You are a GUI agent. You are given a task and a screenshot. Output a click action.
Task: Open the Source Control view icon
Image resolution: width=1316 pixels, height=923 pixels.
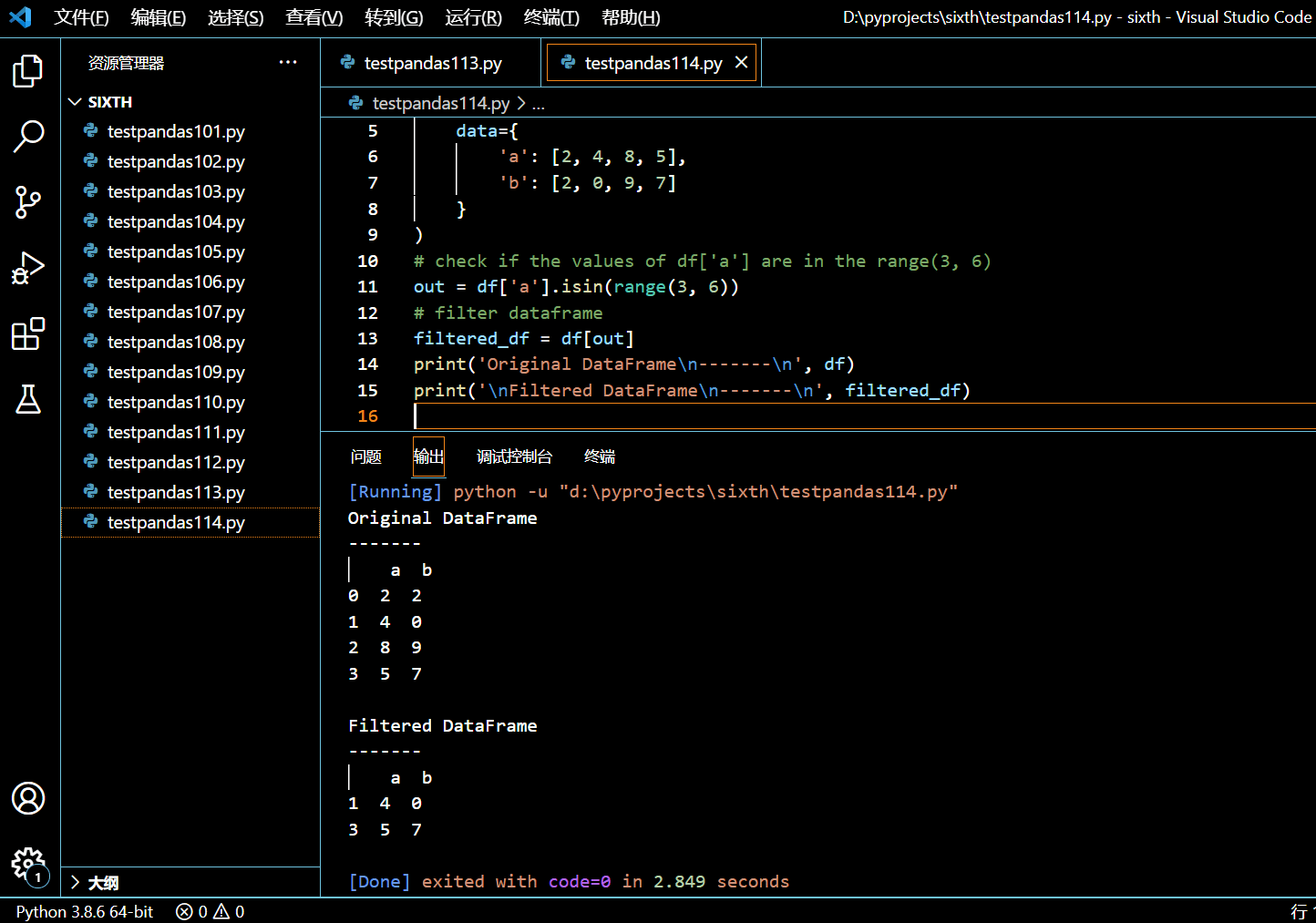coord(28,202)
